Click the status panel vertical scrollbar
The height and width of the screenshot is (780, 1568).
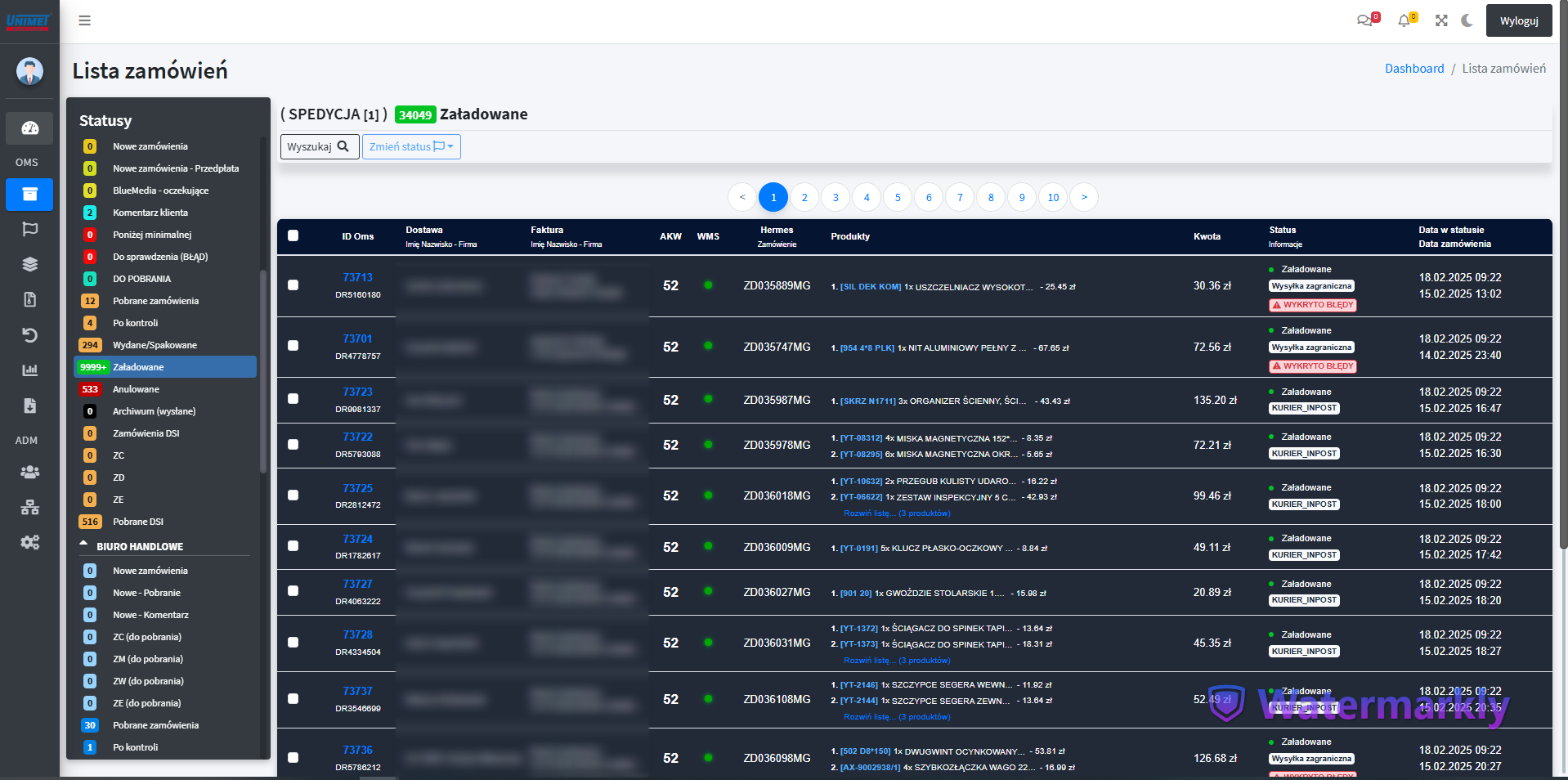click(263, 371)
